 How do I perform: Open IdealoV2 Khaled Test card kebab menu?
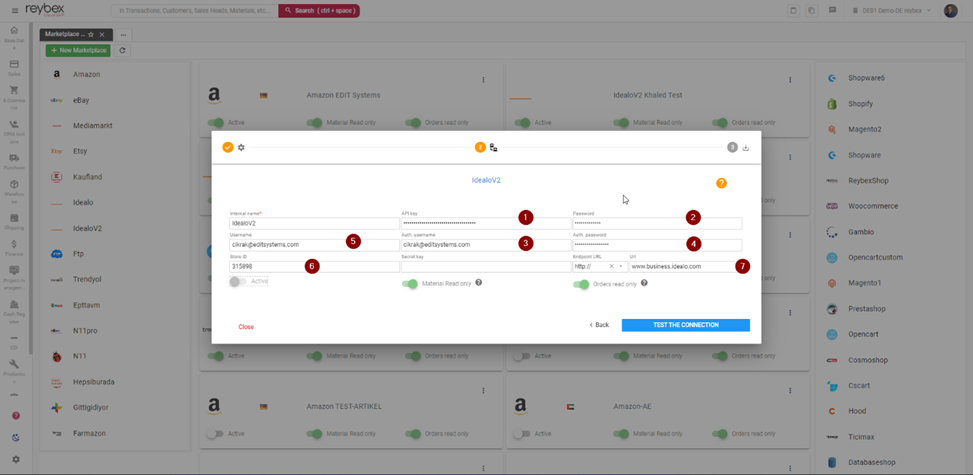click(790, 80)
